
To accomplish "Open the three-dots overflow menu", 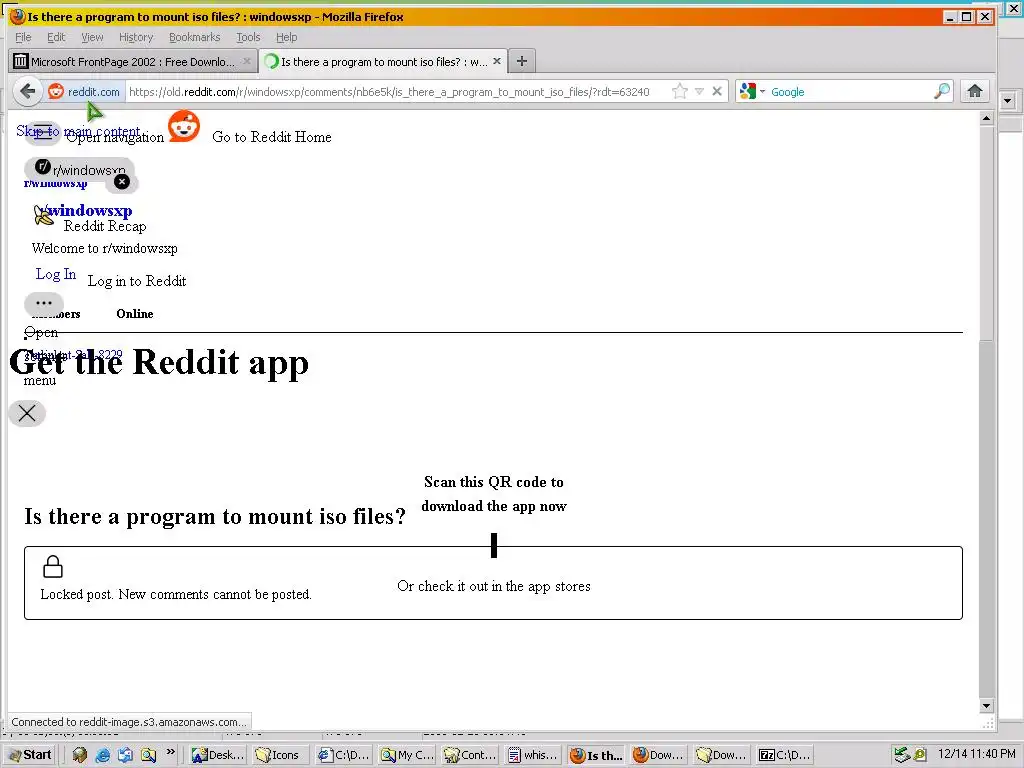I will tap(44, 303).
